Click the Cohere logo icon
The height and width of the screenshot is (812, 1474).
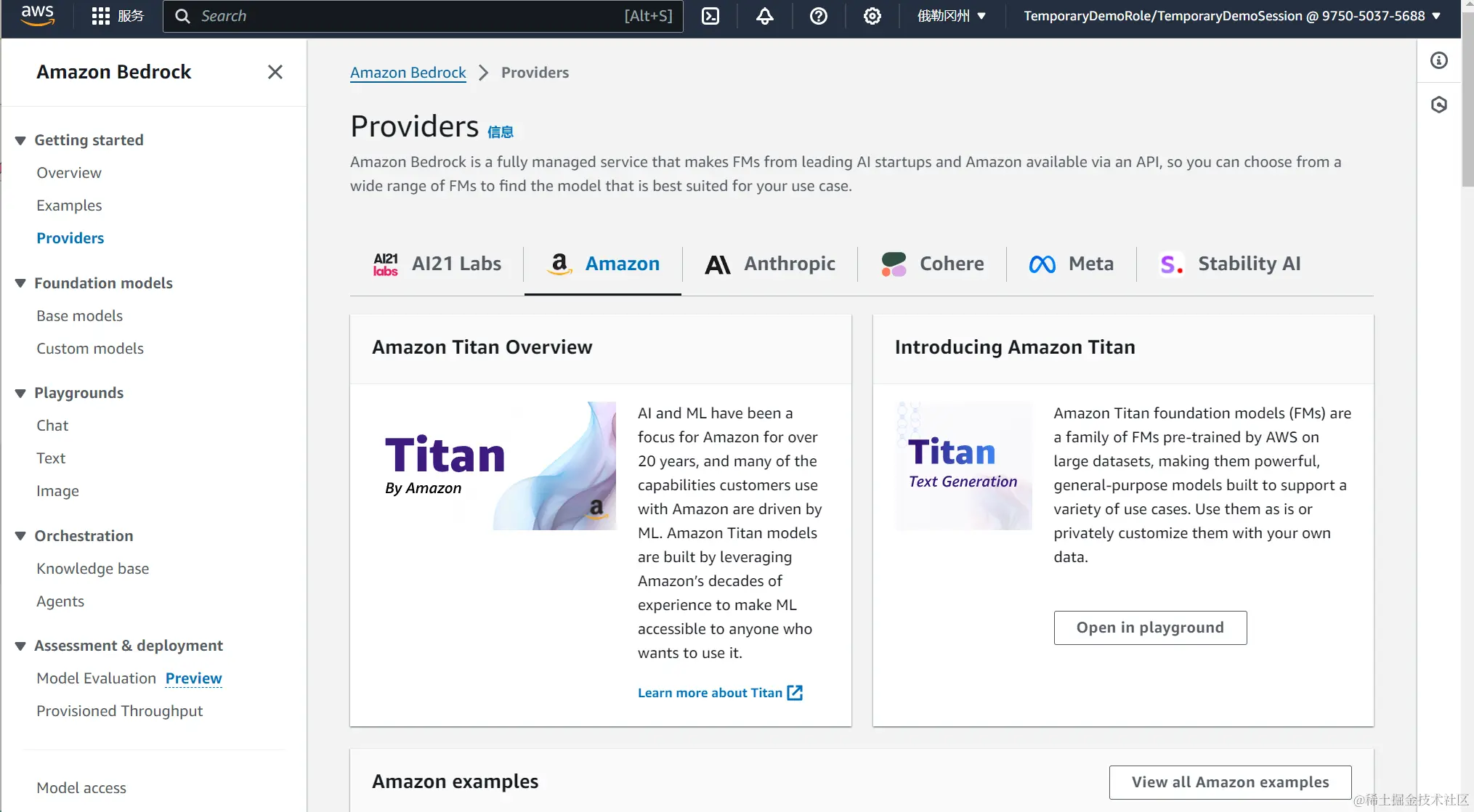pyautogui.click(x=894, y=264)
